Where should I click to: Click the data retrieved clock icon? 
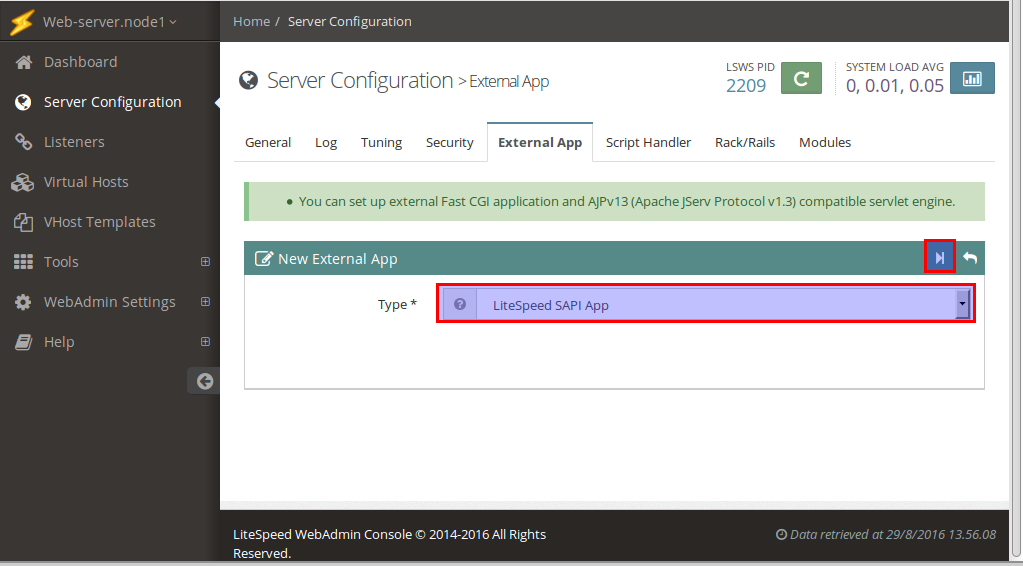(x=781, y=535)
